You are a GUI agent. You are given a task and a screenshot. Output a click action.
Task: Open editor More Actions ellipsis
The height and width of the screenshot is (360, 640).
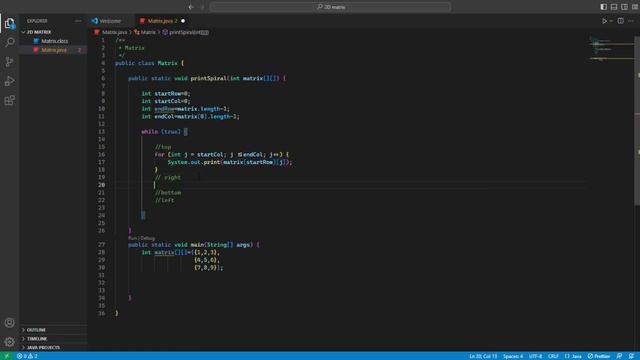pos(631,21)
